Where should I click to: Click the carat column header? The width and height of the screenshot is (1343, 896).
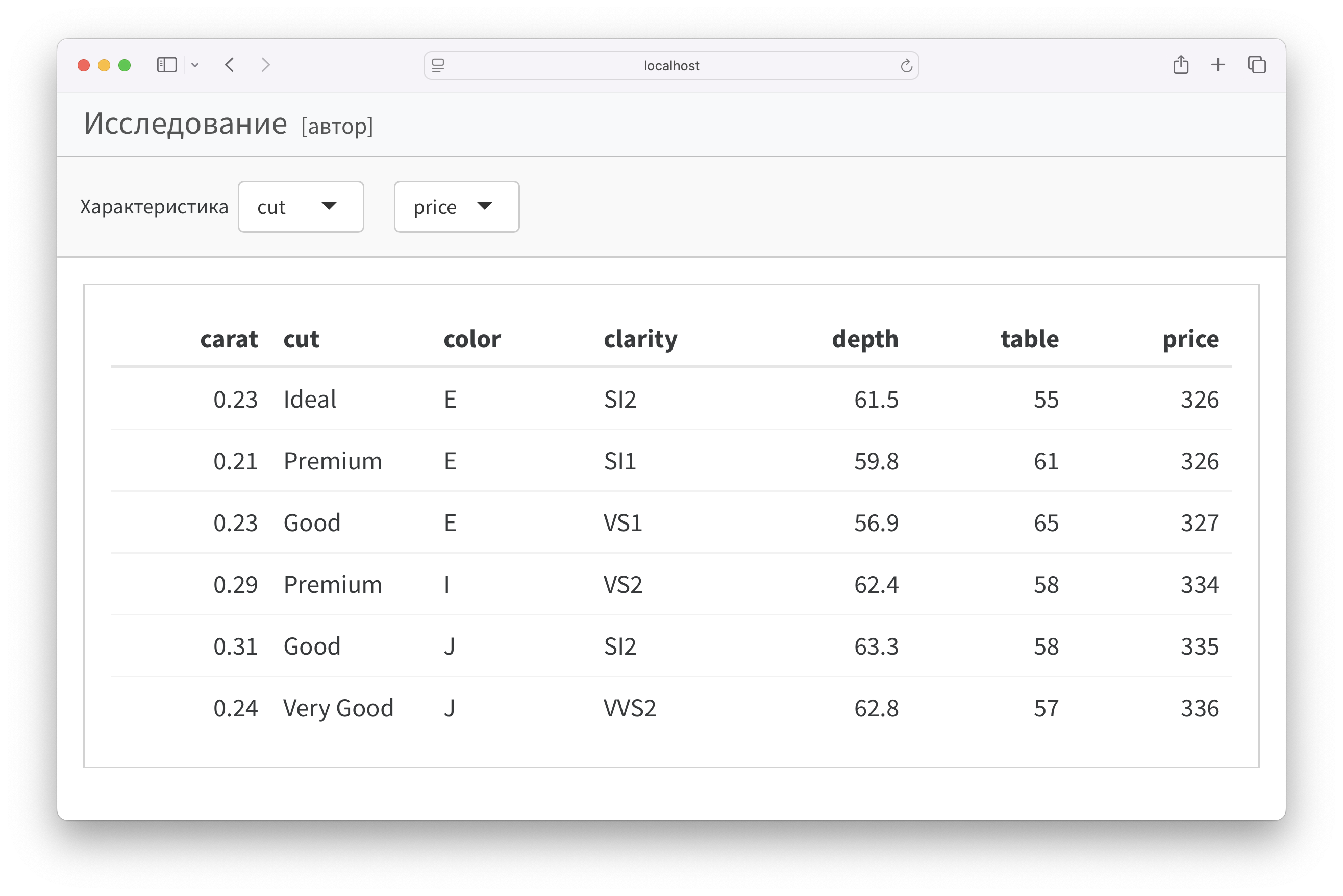click(x=229, y=339)
